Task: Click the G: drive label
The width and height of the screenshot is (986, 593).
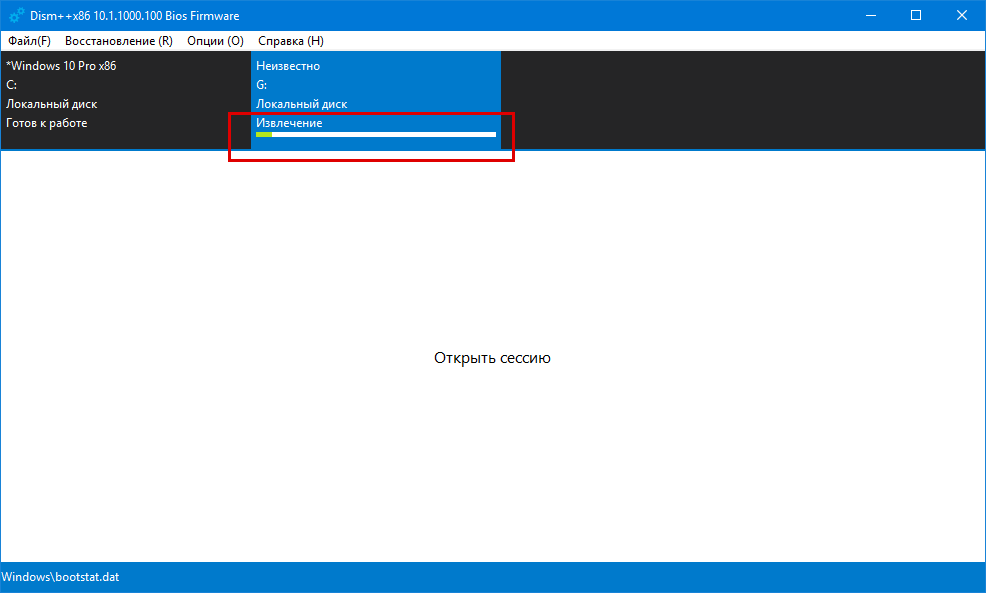Action: coord(261,85)
